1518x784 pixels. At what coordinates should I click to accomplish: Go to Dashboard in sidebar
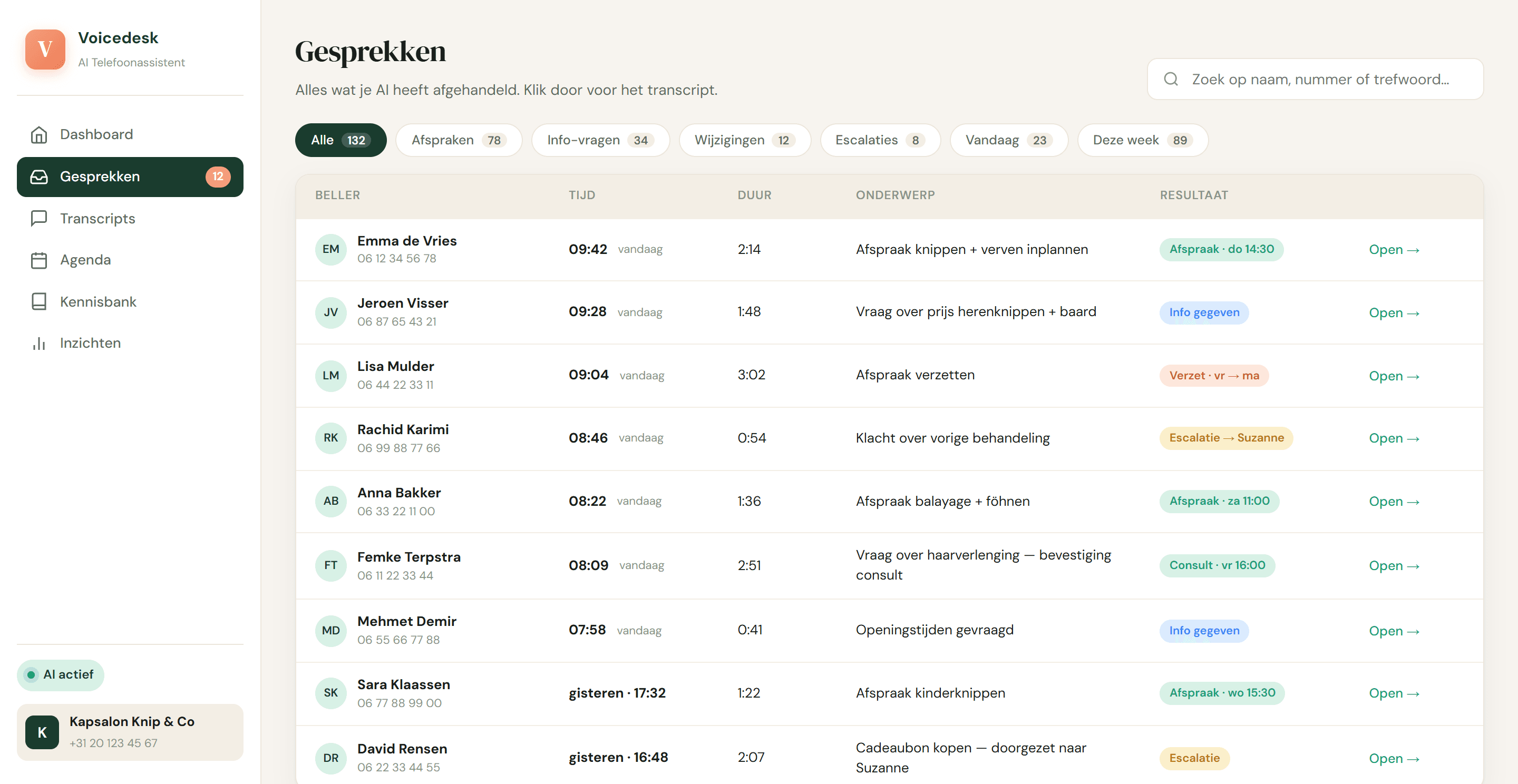130,134
